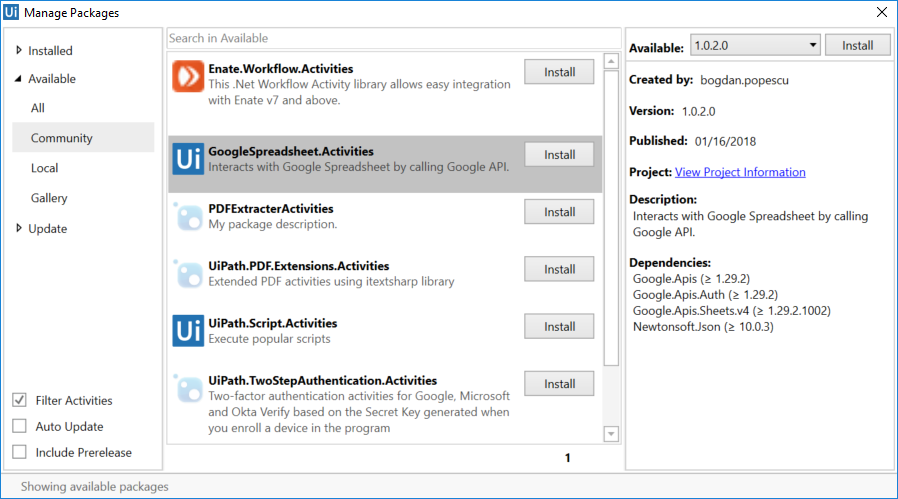Select the Community feed
Image resolution: width=898 pixels, height=499 pixels.
(83, 137)
